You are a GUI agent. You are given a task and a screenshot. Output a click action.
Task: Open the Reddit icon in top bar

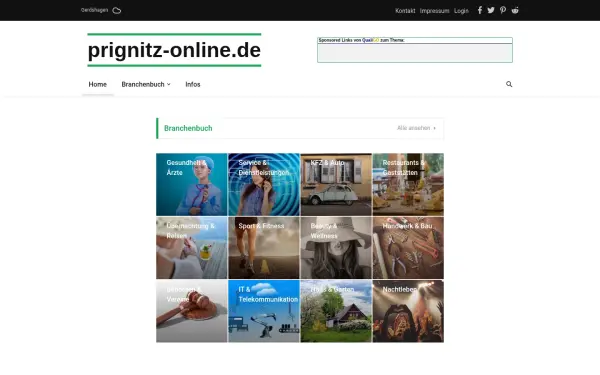click(x=515, y=10)
